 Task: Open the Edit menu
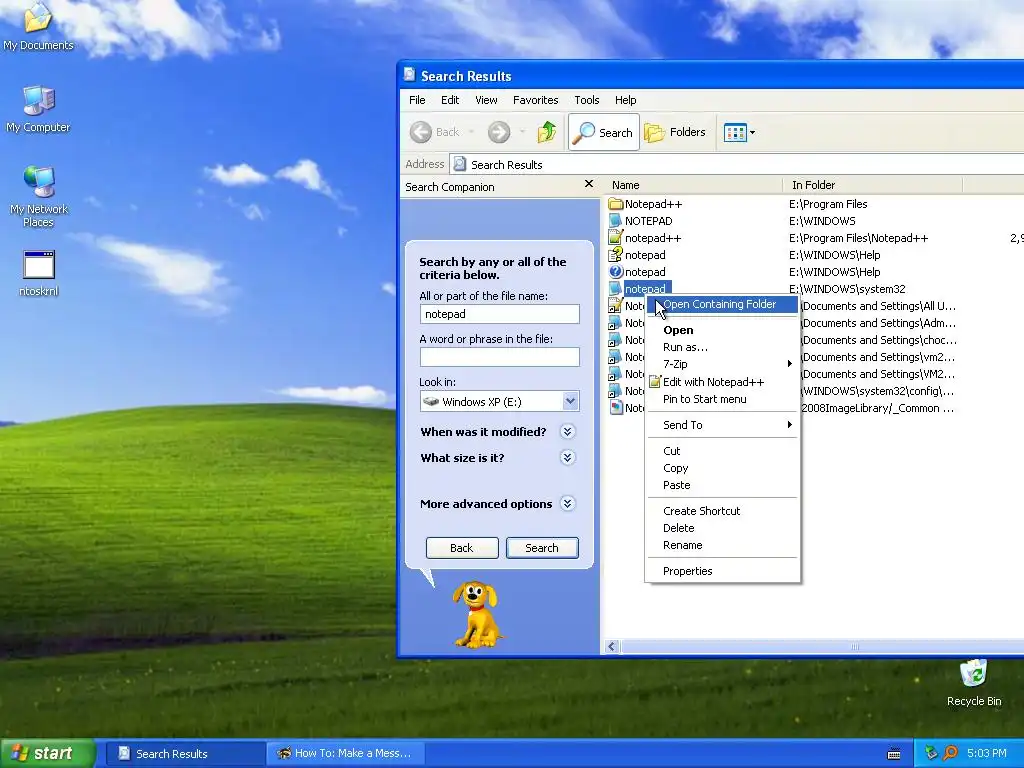tap(450, 100)
